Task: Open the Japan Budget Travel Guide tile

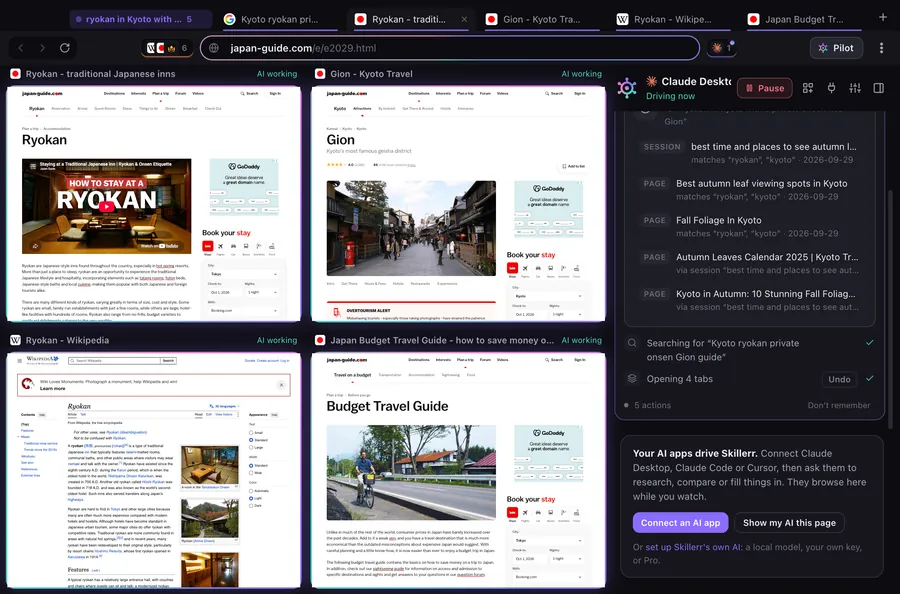Action: [x=458, y=471]
